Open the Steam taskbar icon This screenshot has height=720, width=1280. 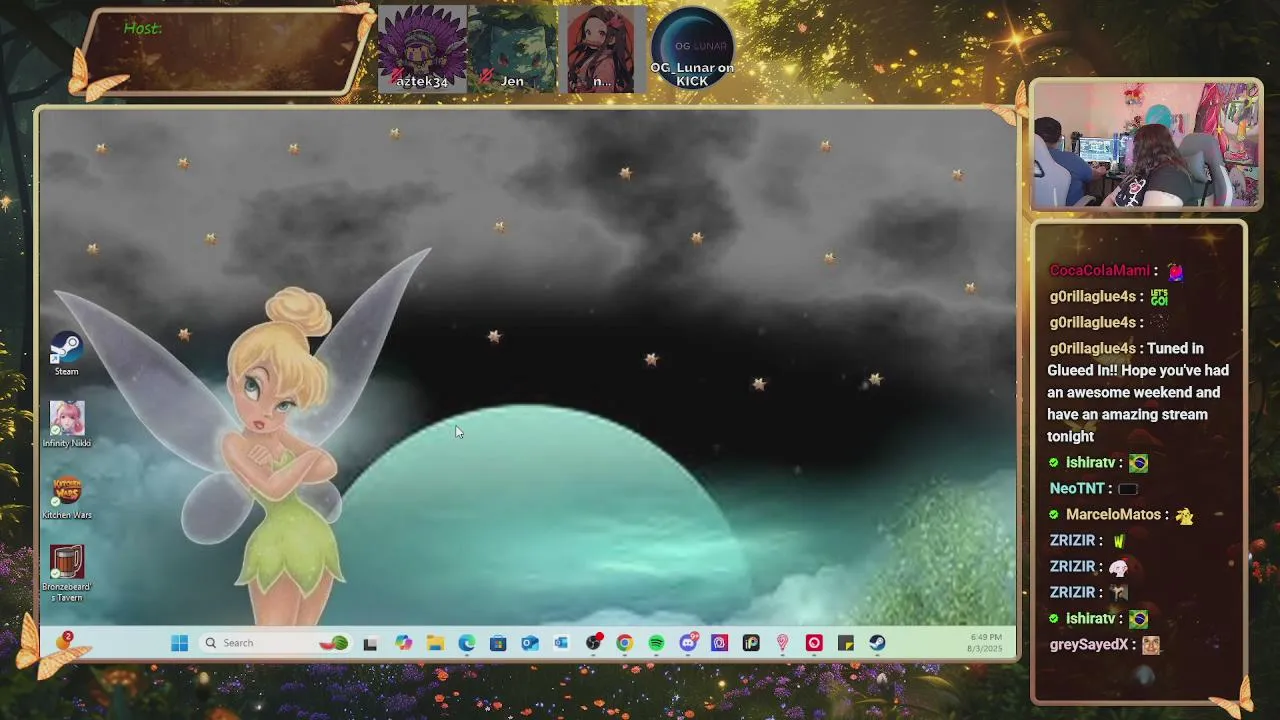coord(877,643)
